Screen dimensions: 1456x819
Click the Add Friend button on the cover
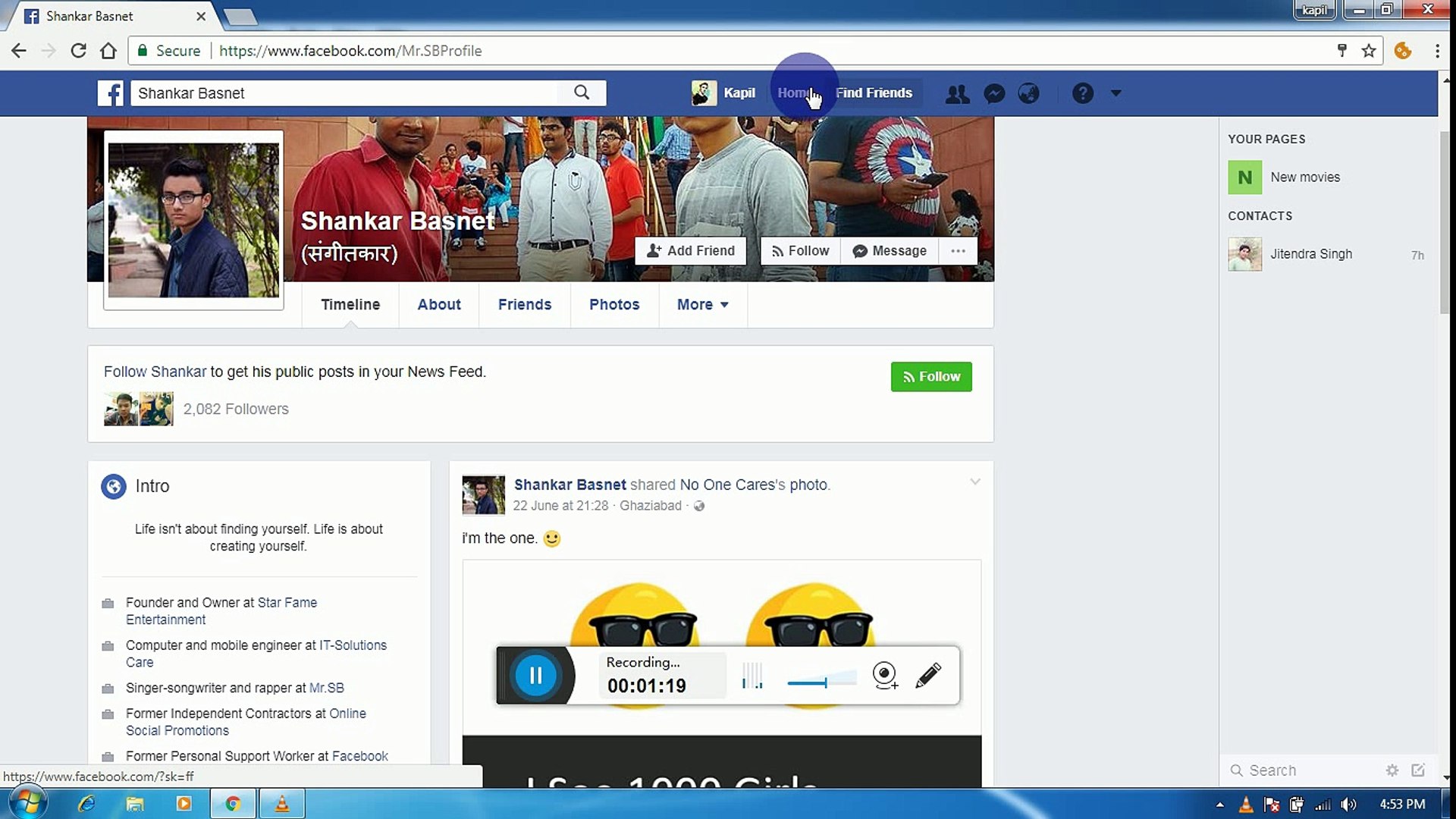pyautogui.click(x=689, y=250)
